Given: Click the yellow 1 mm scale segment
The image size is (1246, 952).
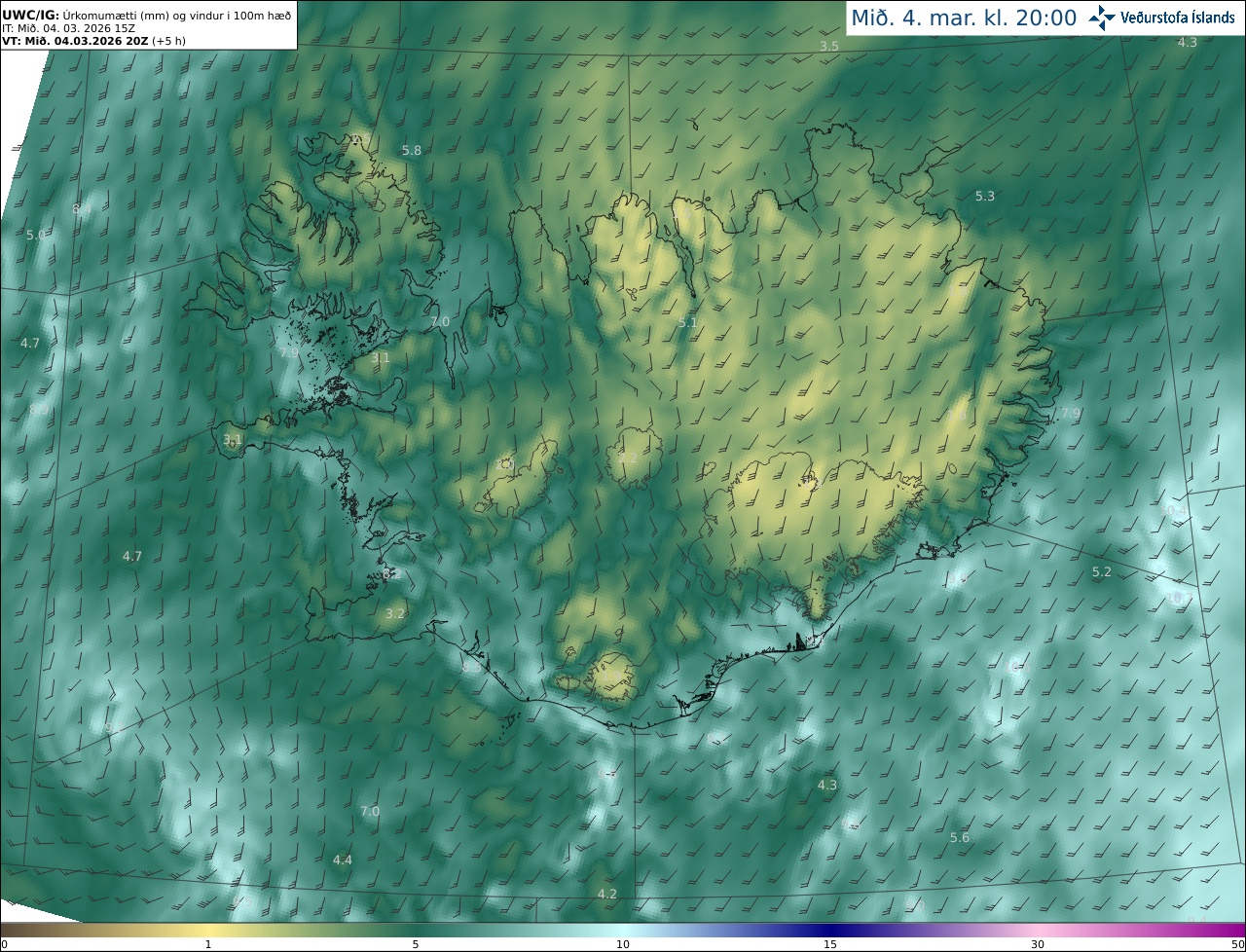Looking at the screenshot, I should [x=207, y=930].
